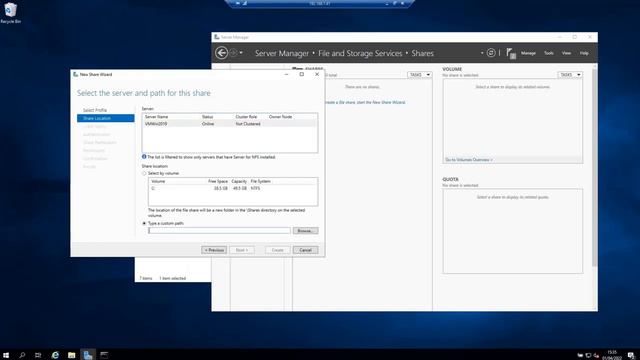Select the 'Type a custom path' radio option
The width and height of the screenshot is (640, 360).
(x=144, y=223)
